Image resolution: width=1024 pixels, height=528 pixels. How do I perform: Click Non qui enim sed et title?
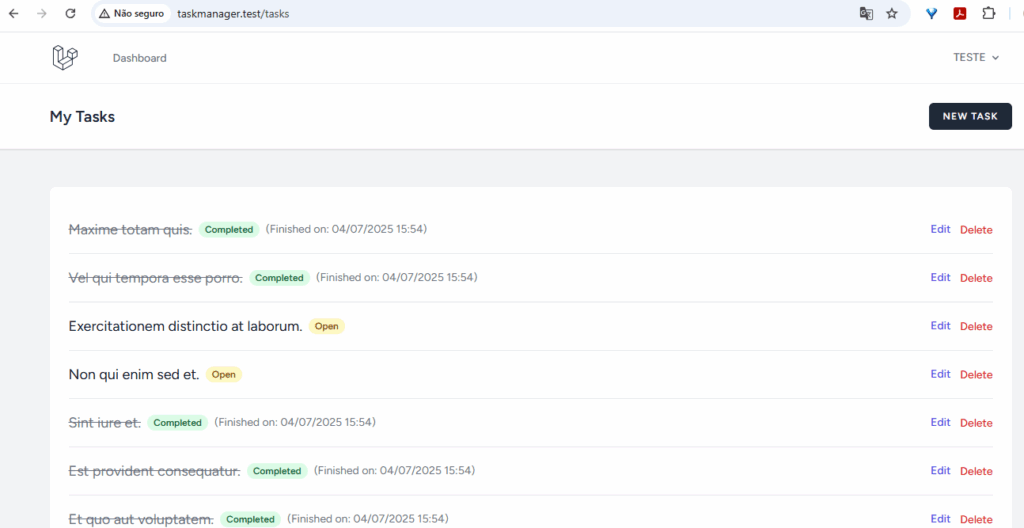click(134, 374)
